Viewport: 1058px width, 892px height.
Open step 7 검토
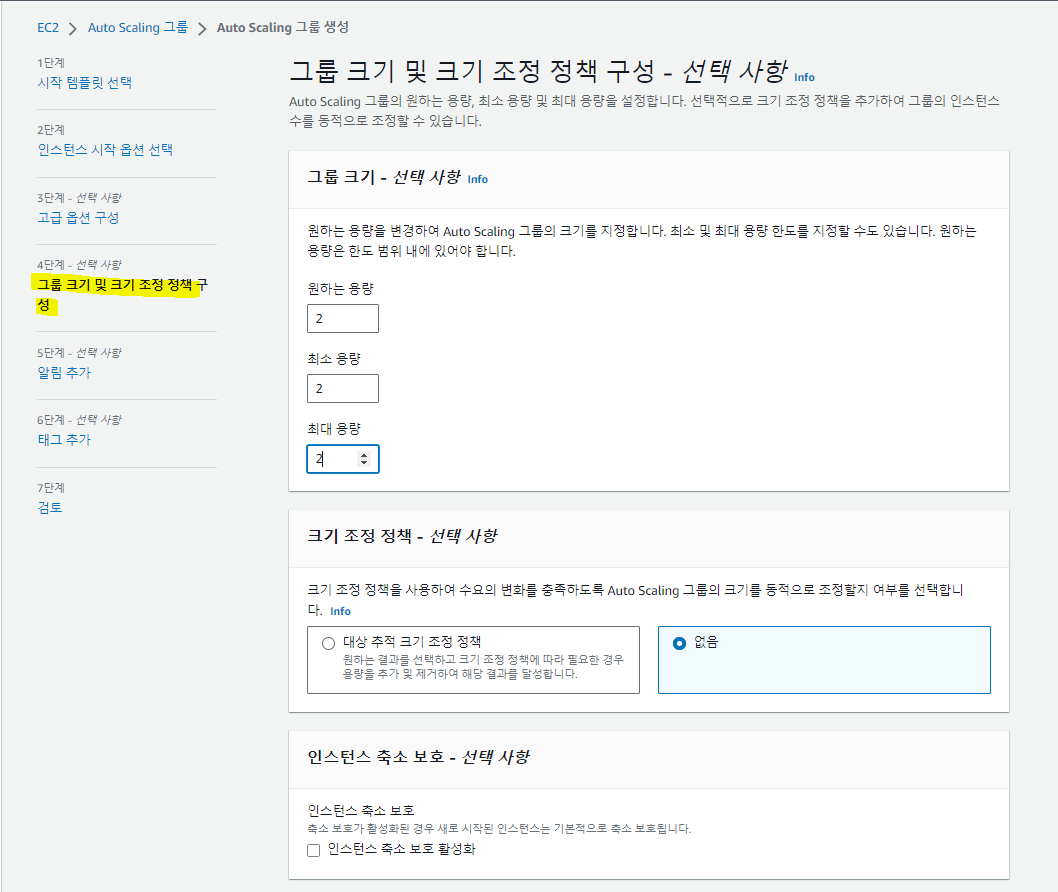(49, 507)
